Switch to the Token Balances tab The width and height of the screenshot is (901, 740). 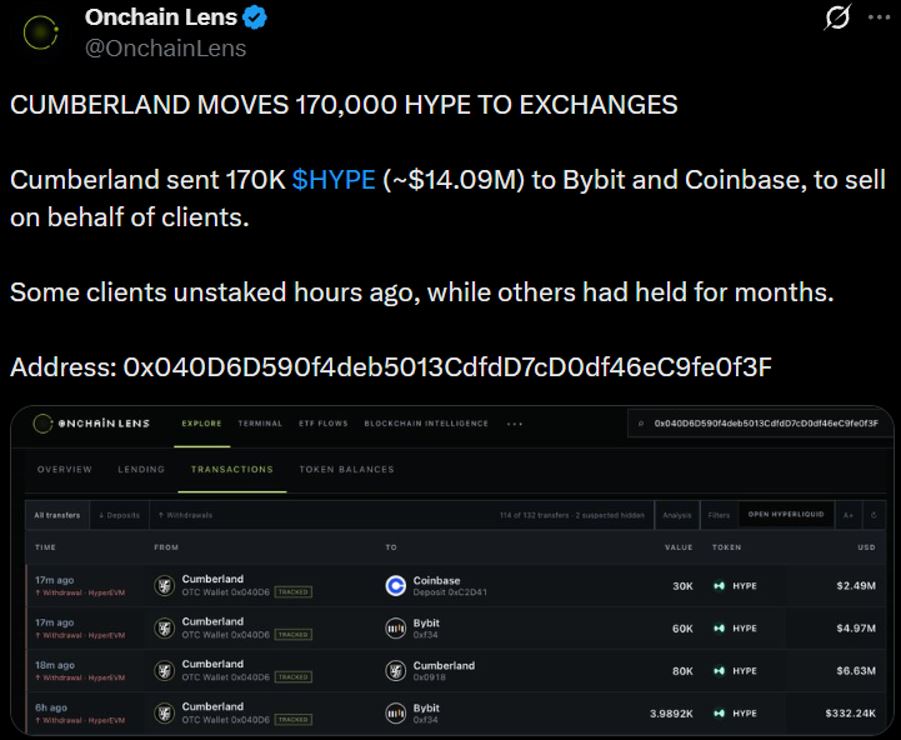pyautogui.click(x=346, y=469)
